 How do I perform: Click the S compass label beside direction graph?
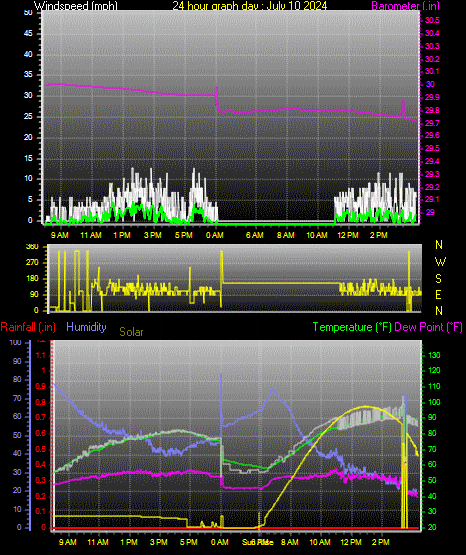coord(438,279)
